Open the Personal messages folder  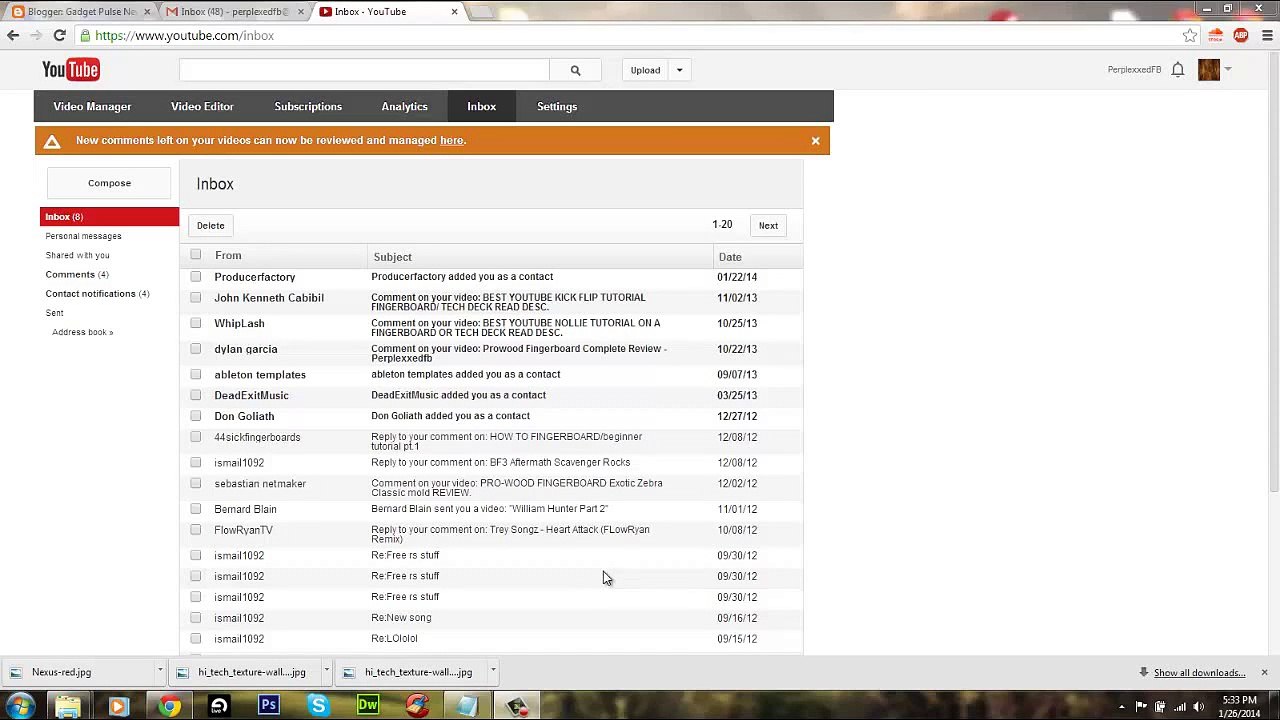[x=83, y=236]
